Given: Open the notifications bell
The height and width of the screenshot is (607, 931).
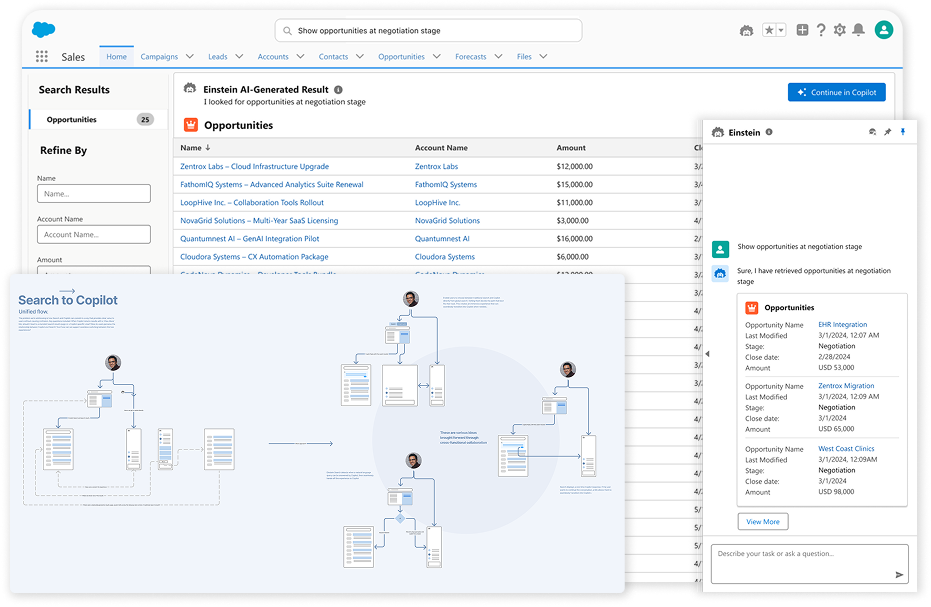Looking at the screenshot, I should click(858, 31).
